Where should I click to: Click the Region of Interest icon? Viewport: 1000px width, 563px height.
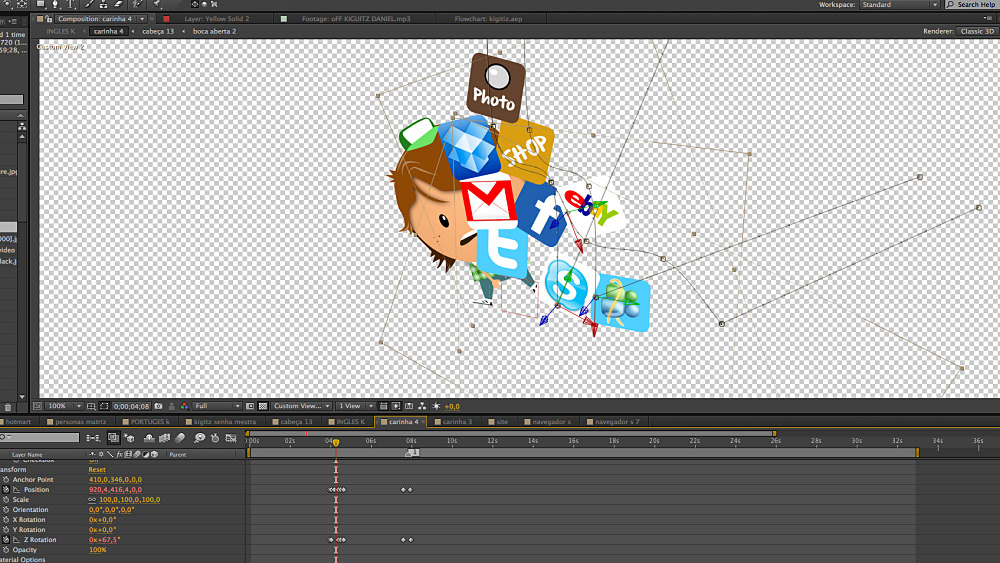[251, 406]
